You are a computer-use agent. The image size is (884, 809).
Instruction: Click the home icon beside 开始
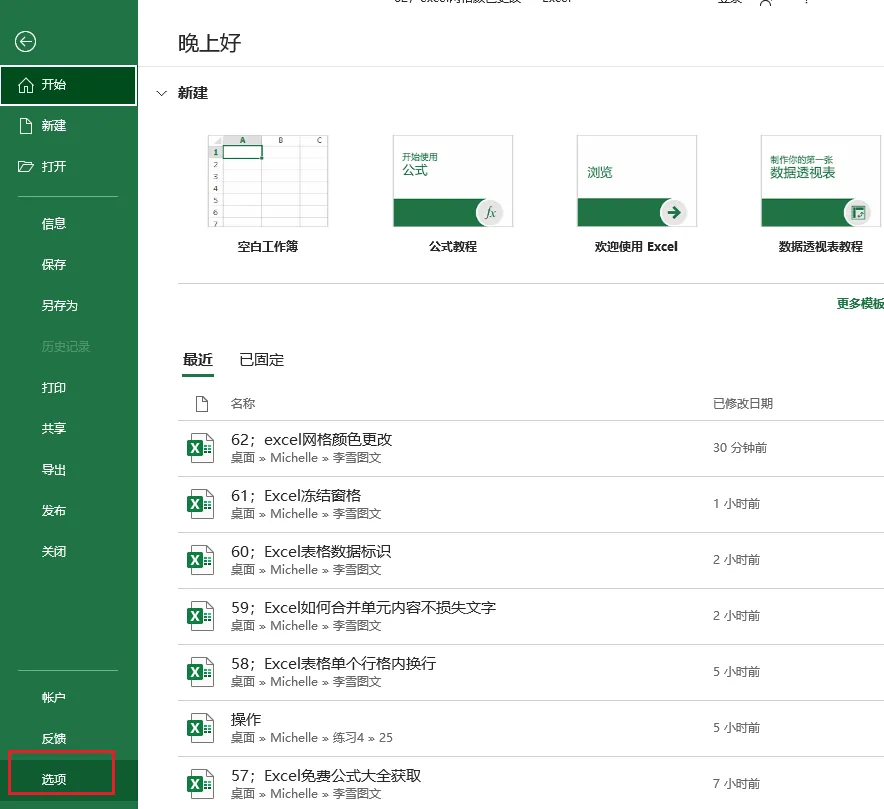pyautogui.click(x=26, y=85)
